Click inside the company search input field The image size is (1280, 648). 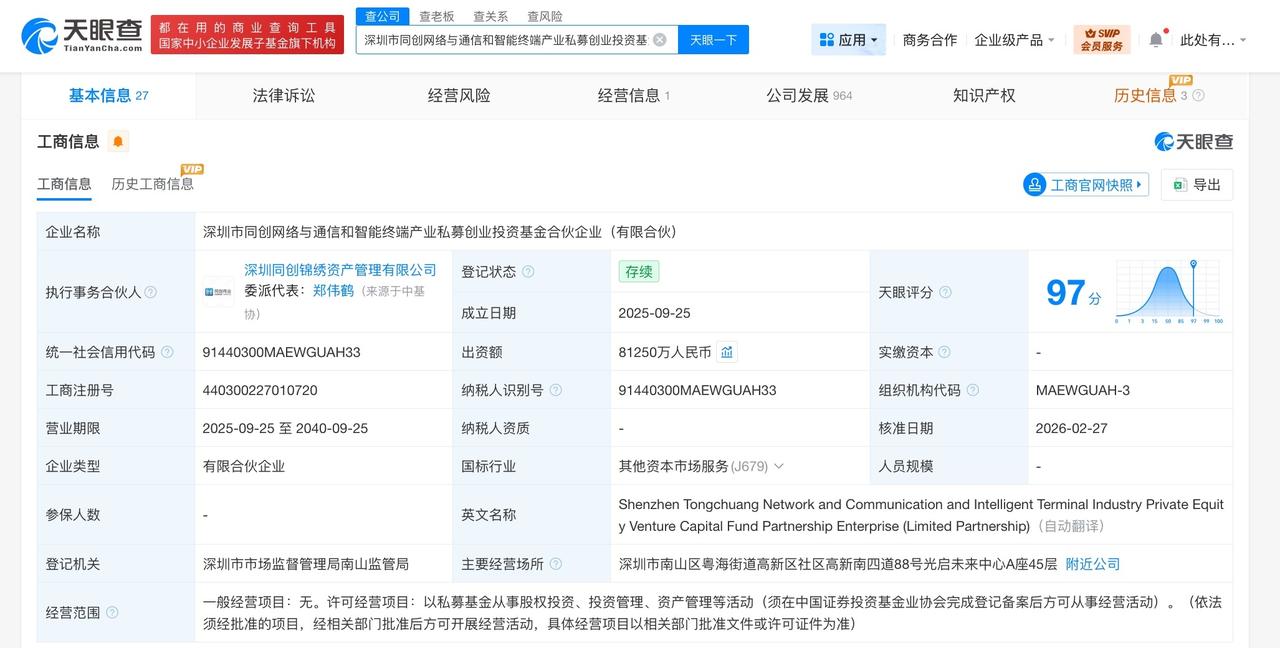point(500,38)
